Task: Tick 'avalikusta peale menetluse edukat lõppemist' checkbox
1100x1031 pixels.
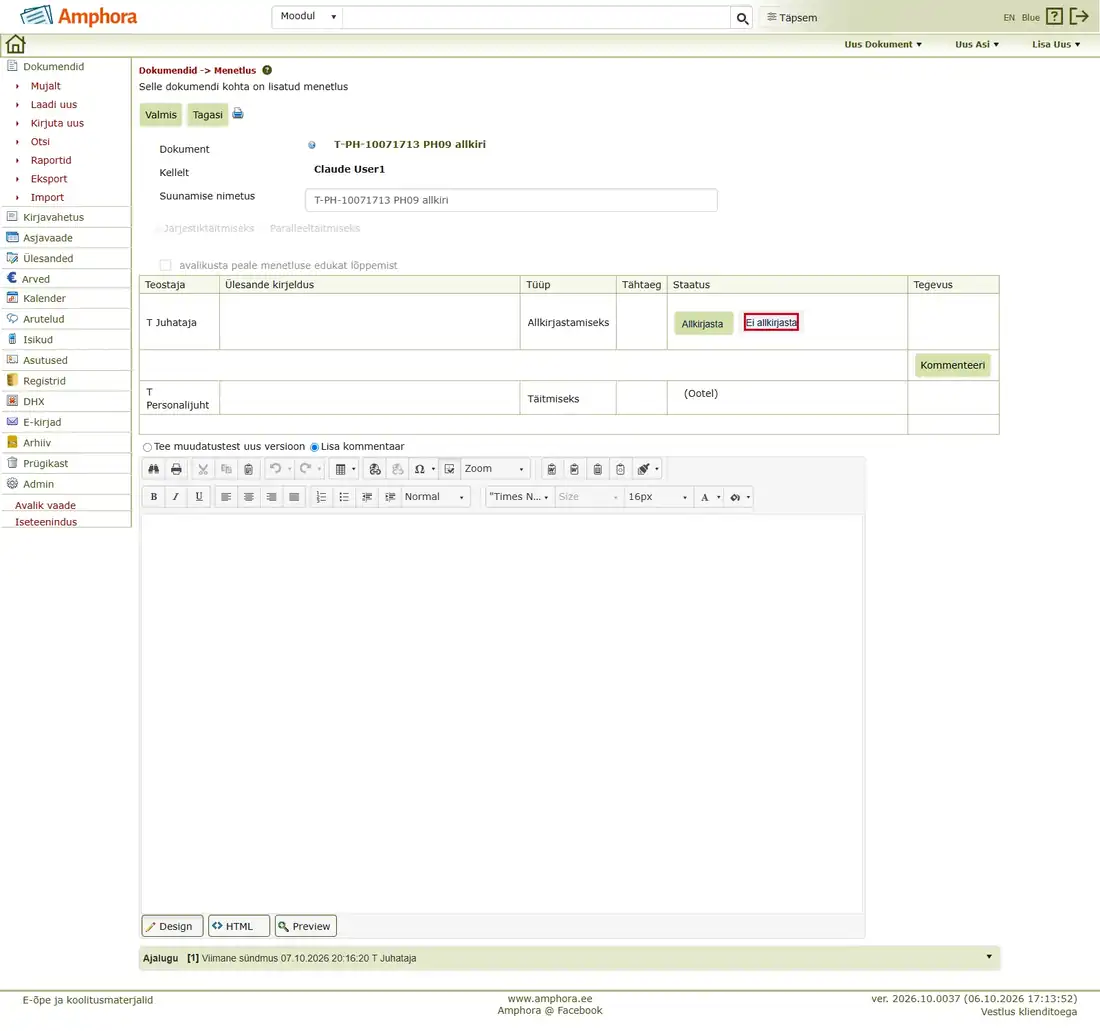Action: click(x=166, y=265)
